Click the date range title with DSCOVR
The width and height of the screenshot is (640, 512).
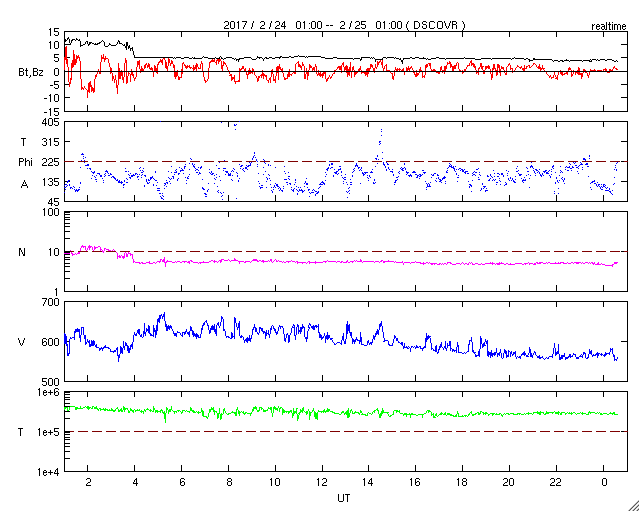(344, 25)
